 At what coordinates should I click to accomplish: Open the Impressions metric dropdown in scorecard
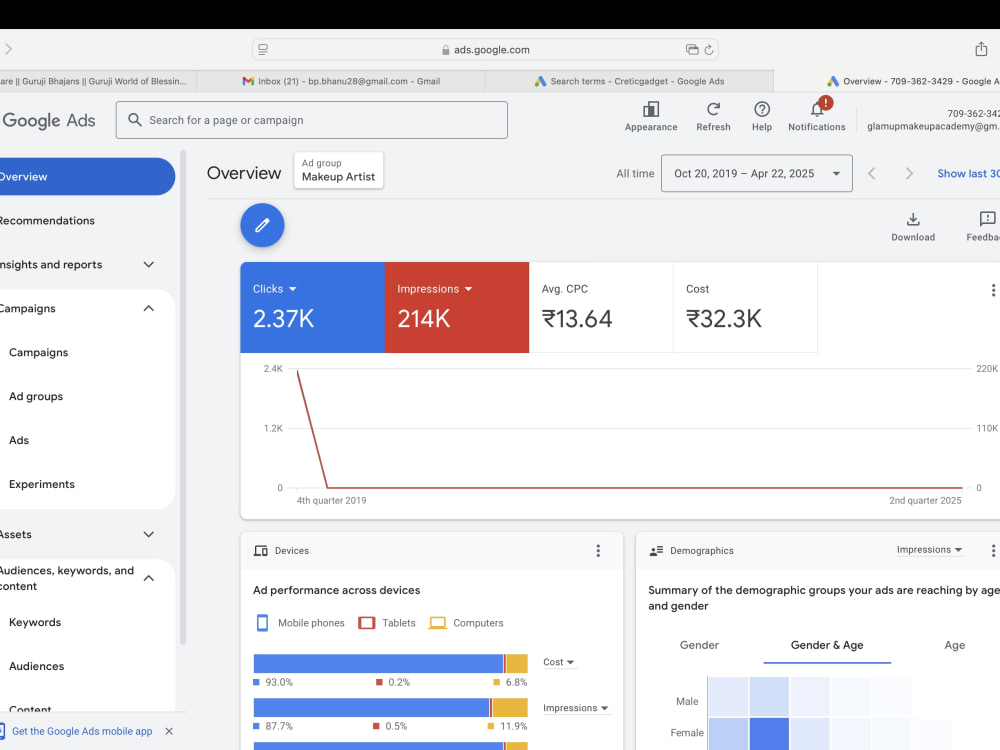point(434,289)
